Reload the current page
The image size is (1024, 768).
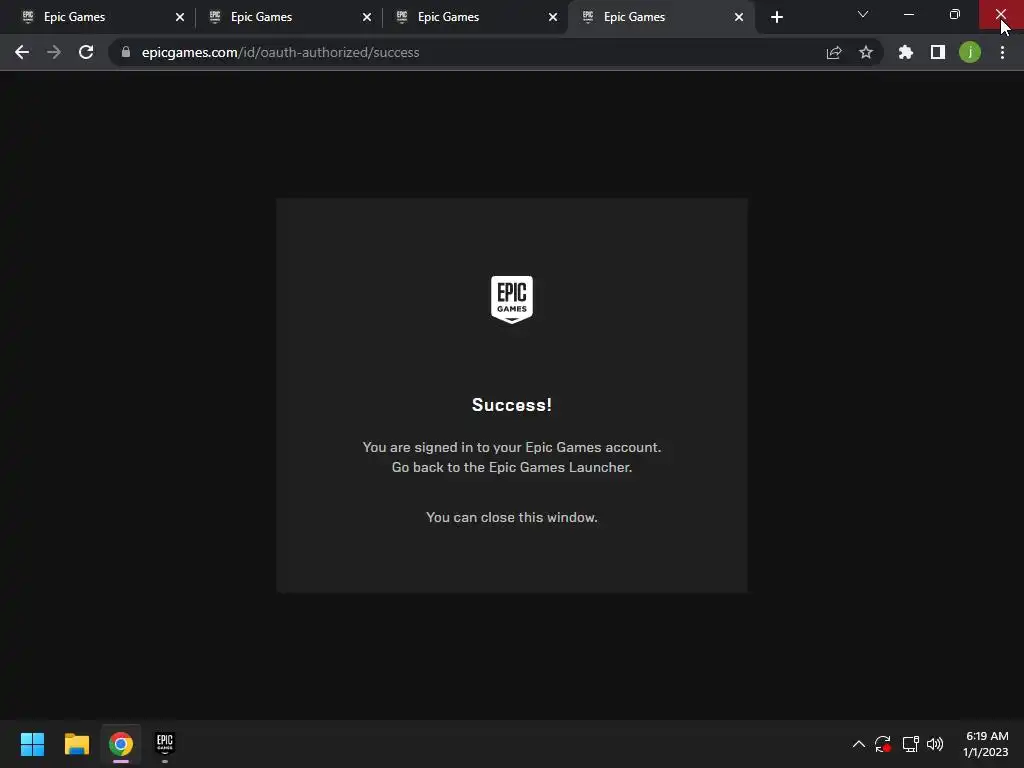[x=86, y=52]
